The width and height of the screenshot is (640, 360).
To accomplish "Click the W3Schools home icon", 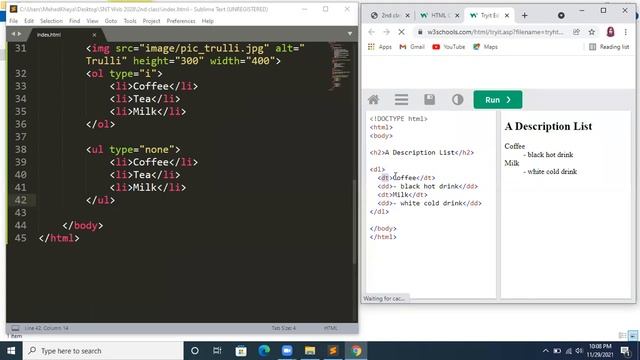I will coord(373,100).
